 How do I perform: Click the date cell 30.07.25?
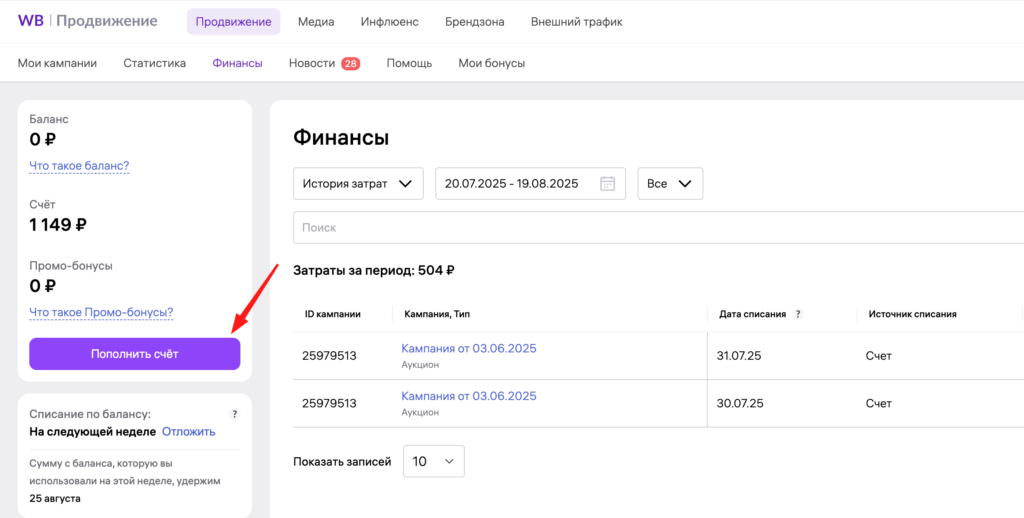[740, 404]
